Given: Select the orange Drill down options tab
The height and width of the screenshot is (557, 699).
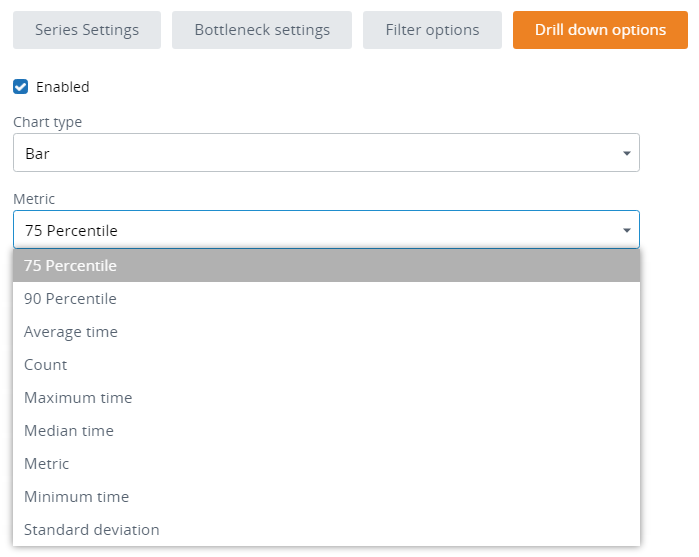Looking at the screenshot, I should [600, 30].
